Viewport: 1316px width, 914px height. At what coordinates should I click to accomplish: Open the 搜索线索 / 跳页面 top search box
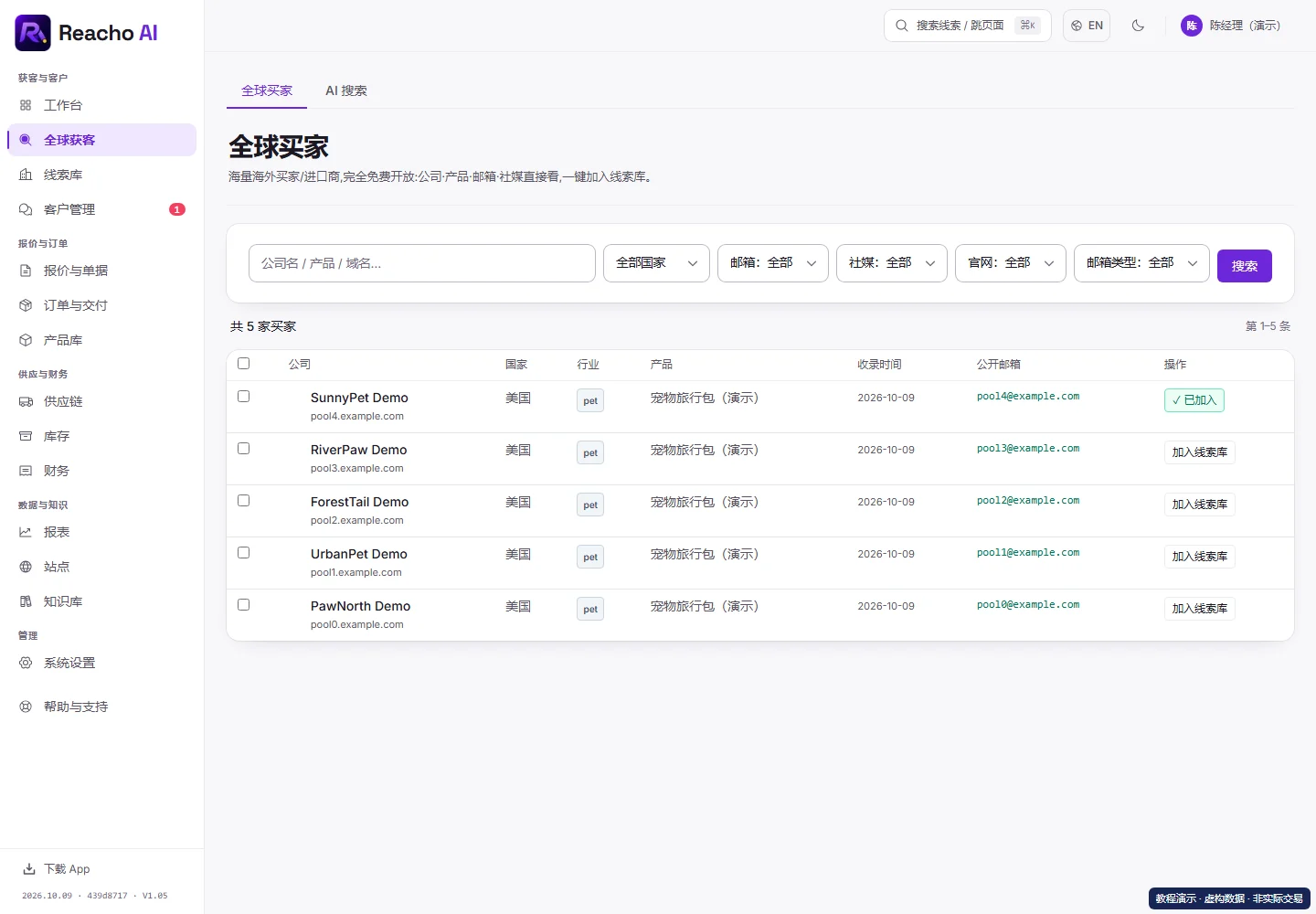[x=968, y=26]
